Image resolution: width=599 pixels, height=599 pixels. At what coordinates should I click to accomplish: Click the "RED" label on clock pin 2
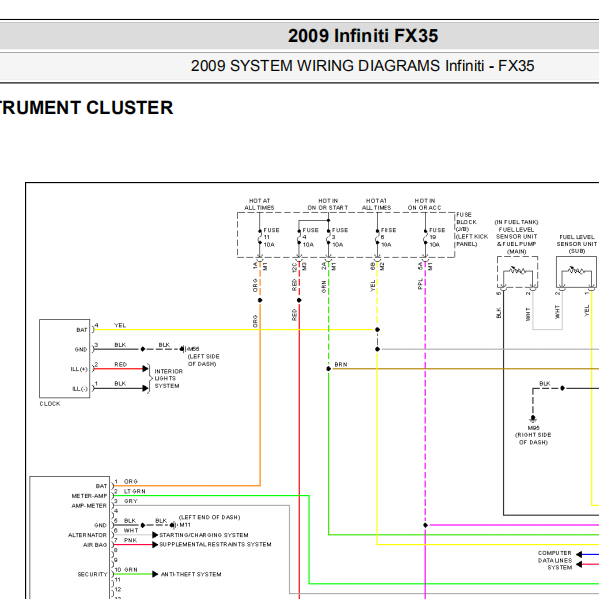coord(120,364)
